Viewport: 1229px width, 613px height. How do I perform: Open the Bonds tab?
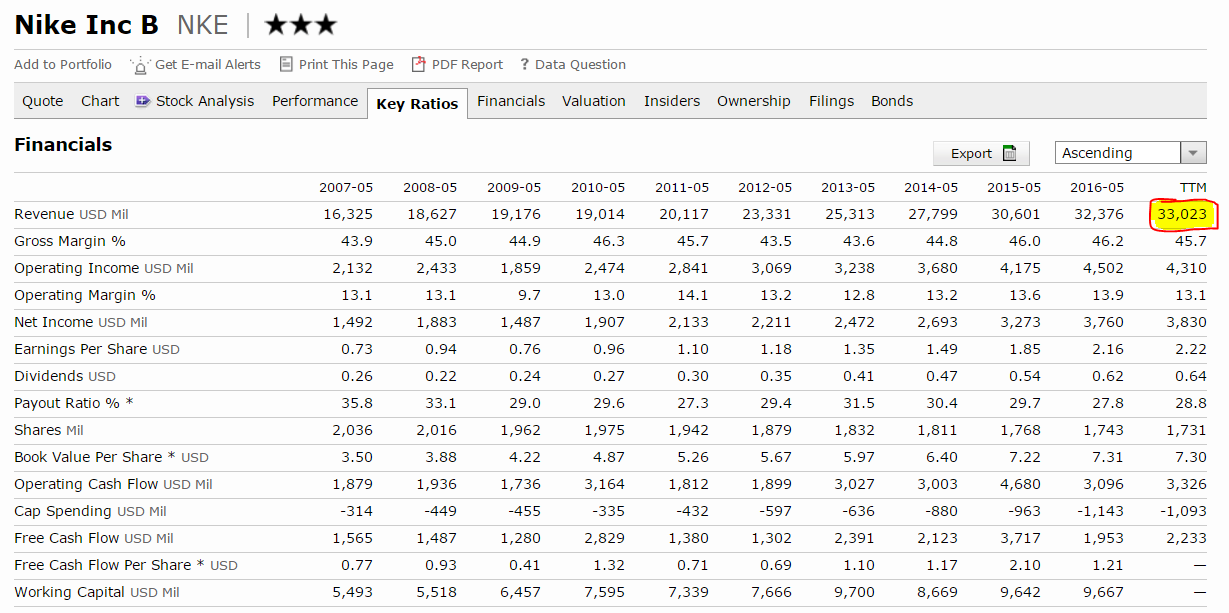891,101
